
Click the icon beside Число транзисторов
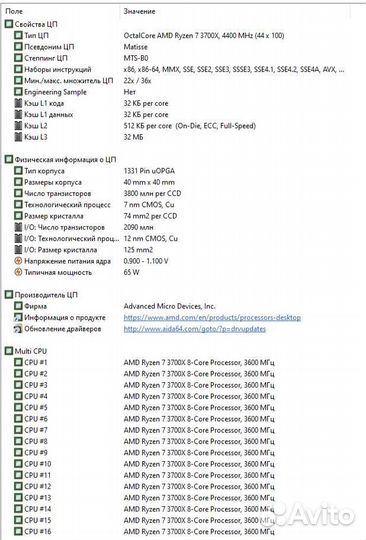[x=18, y=193]
